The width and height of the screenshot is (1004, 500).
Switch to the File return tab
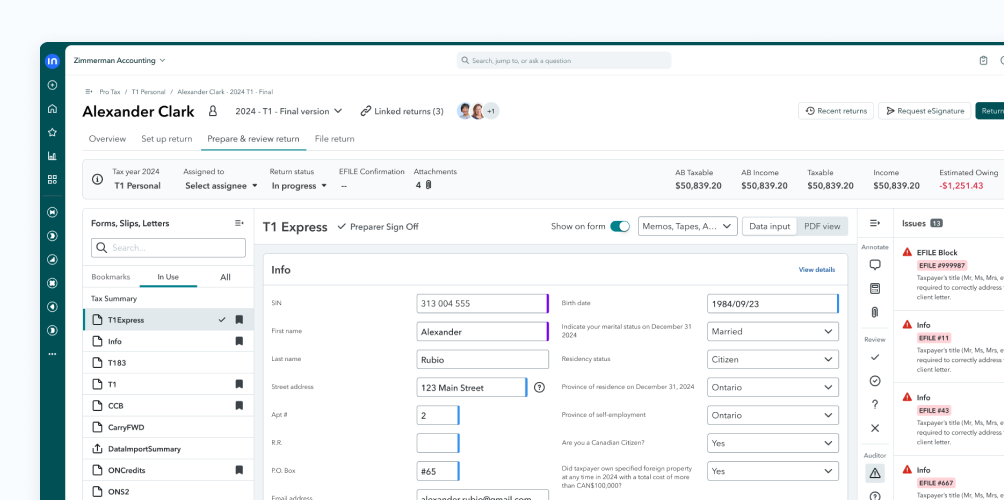[334, 139]
